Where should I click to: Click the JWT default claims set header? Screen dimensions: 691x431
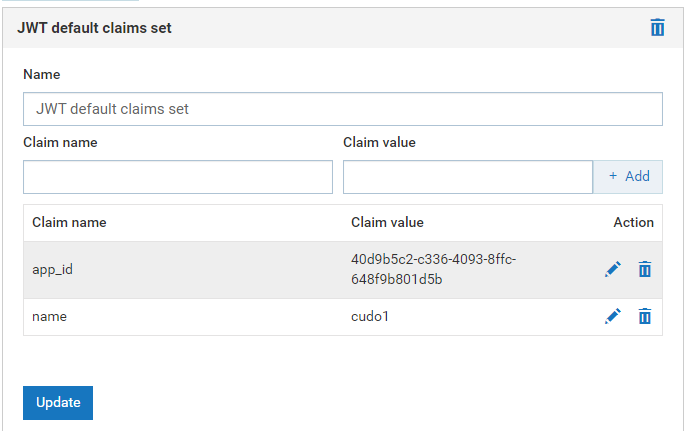point(95,28)
